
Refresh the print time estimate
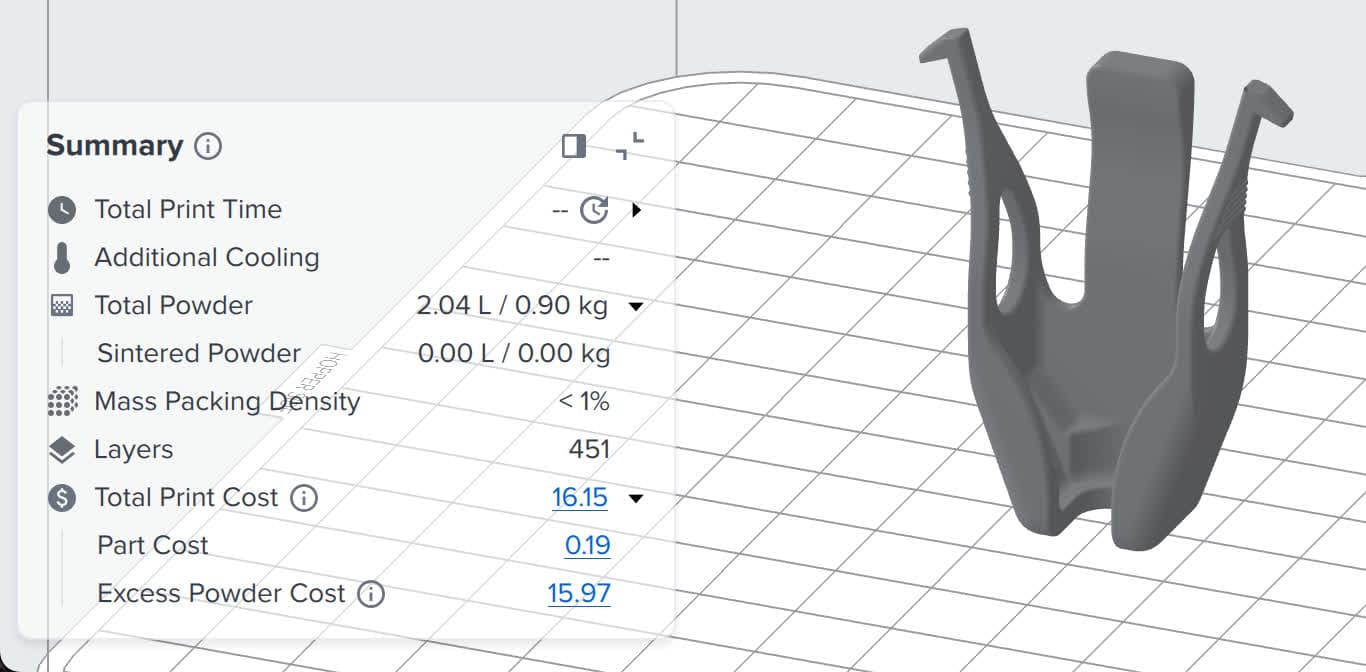pyautogui.click(x=595, y=210)
